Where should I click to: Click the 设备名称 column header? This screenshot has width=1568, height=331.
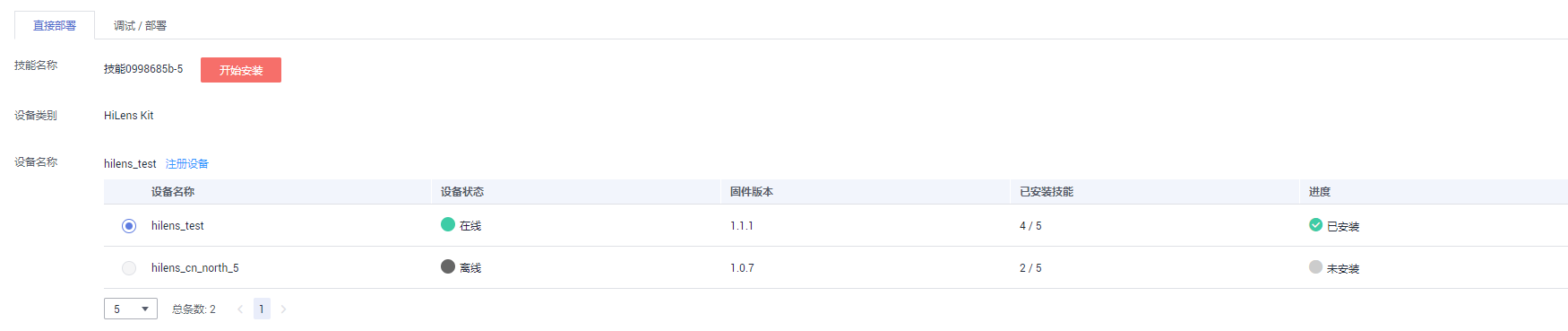(173, 192)
